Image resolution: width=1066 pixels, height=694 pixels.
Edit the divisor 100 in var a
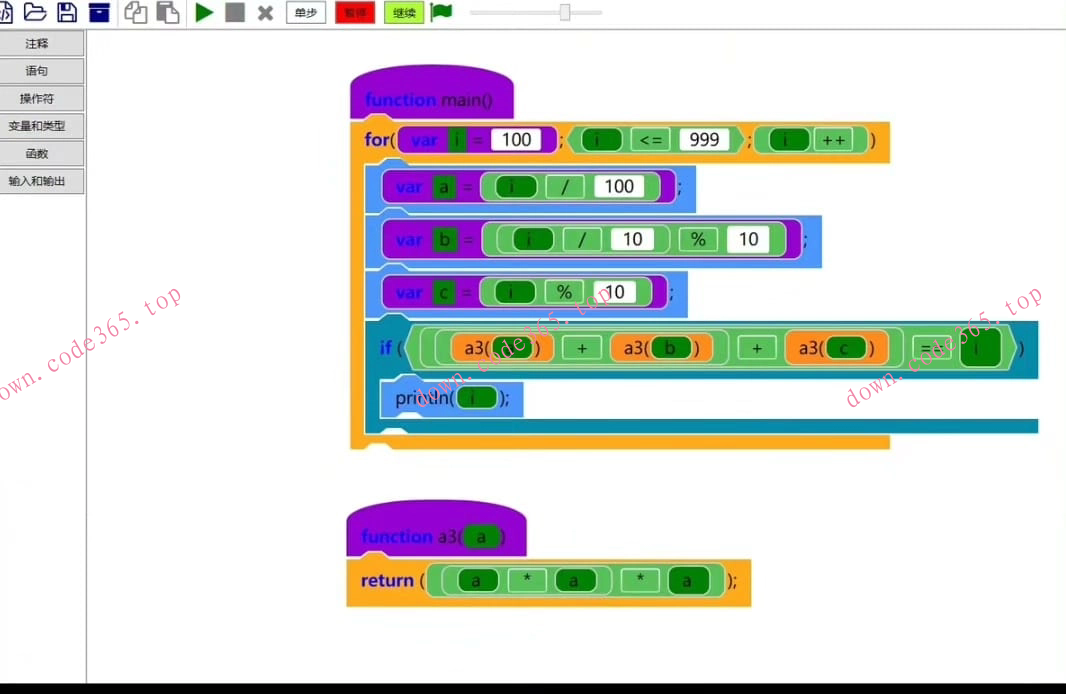619,186
